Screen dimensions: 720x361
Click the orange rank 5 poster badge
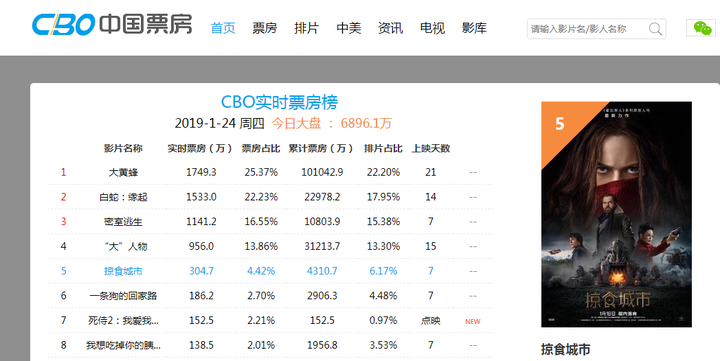coord(560,123)
